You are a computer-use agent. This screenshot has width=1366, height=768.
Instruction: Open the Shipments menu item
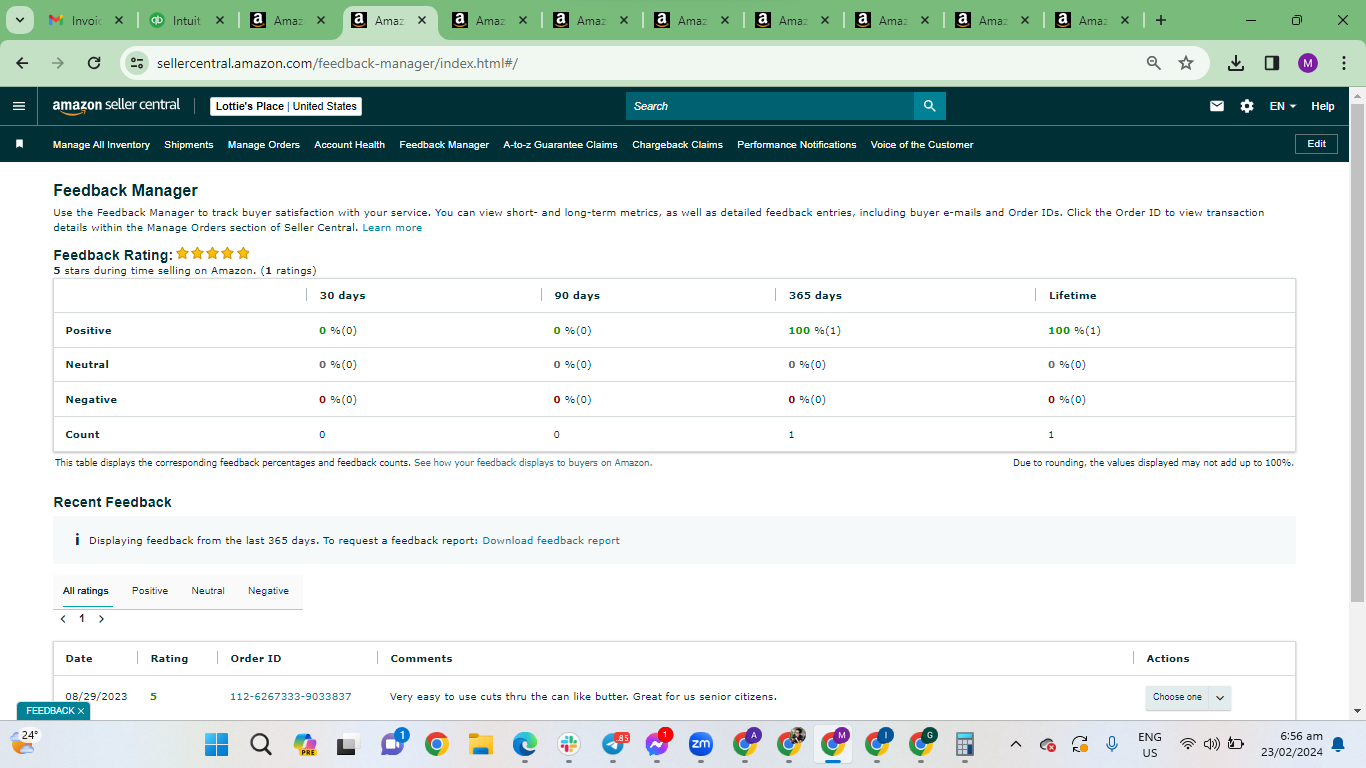pyautogui.click(x=189, y=145)
